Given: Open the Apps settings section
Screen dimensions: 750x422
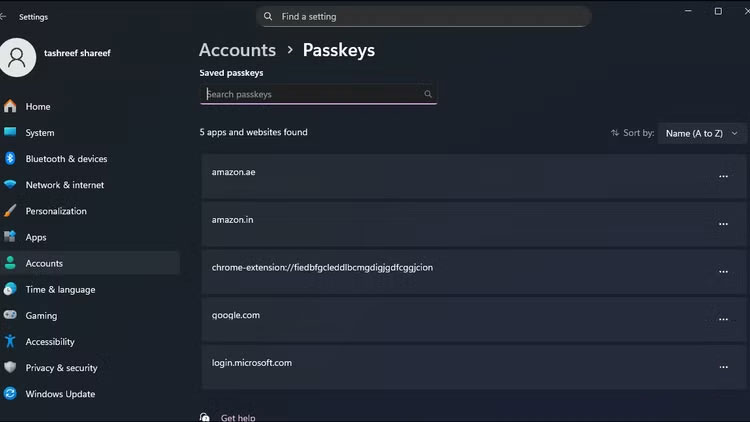Looking at the screenshot, I should pyautogui.click(x=36, y=237).
